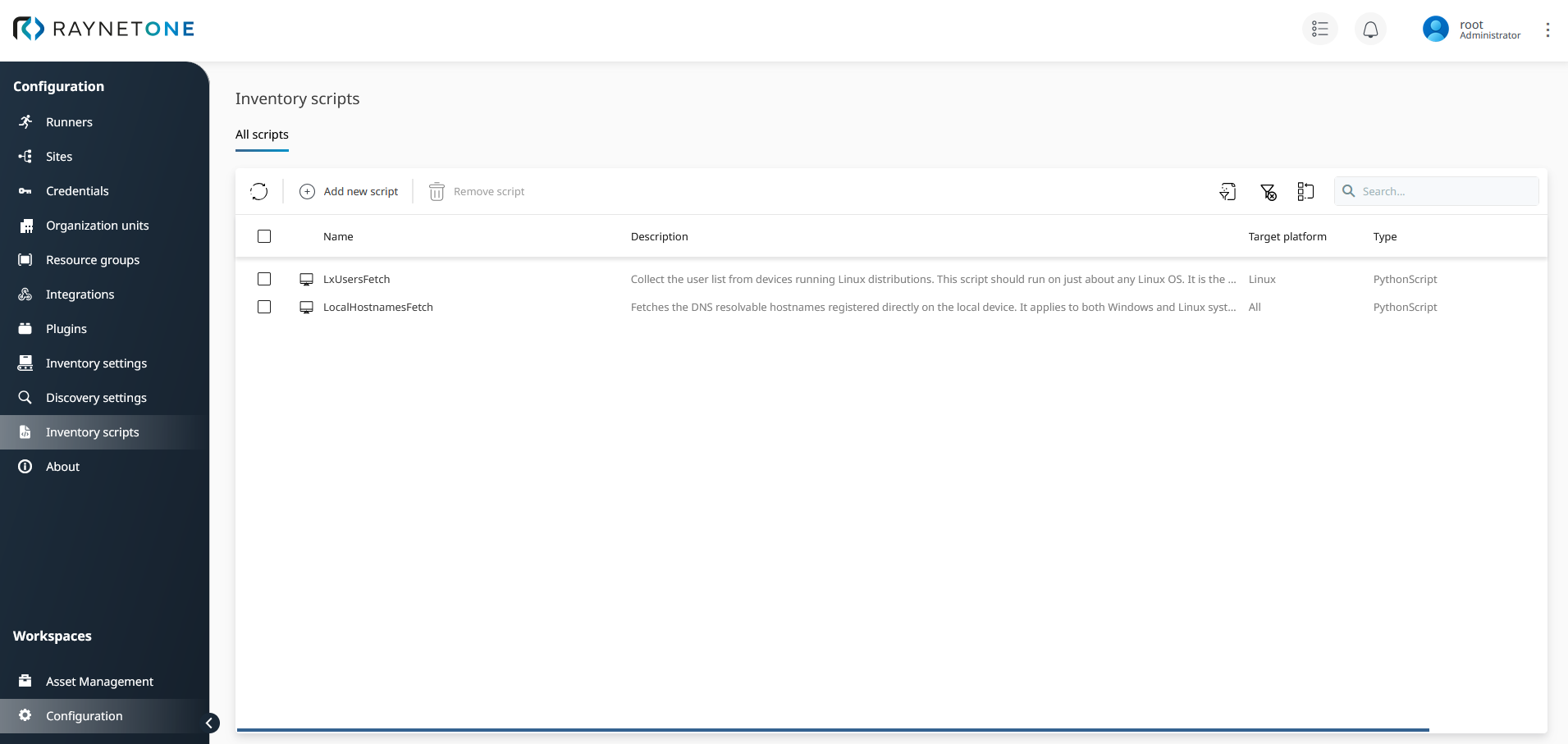Navigate to Discovery settings
This screenshot has width=1568, height=744.
[94, 397]
